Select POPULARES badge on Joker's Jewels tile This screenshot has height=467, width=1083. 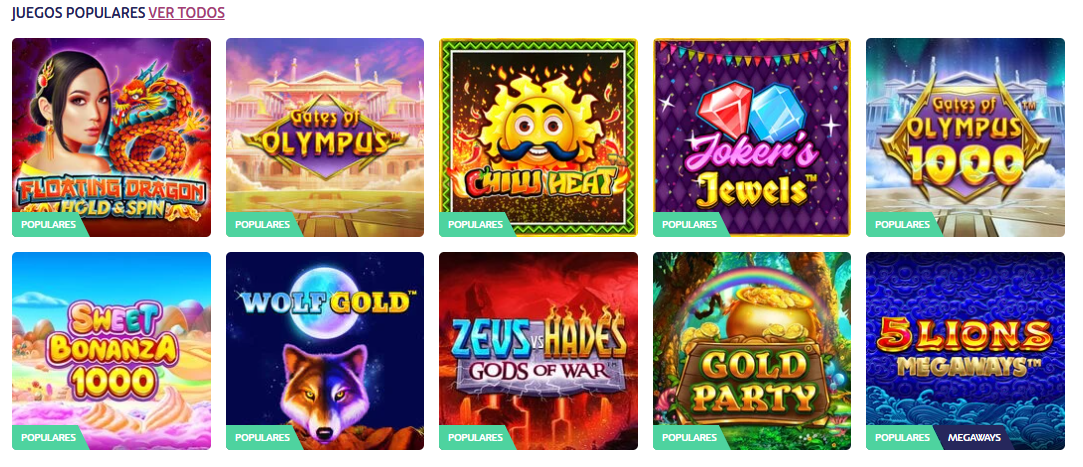click(x=689, y=225)
